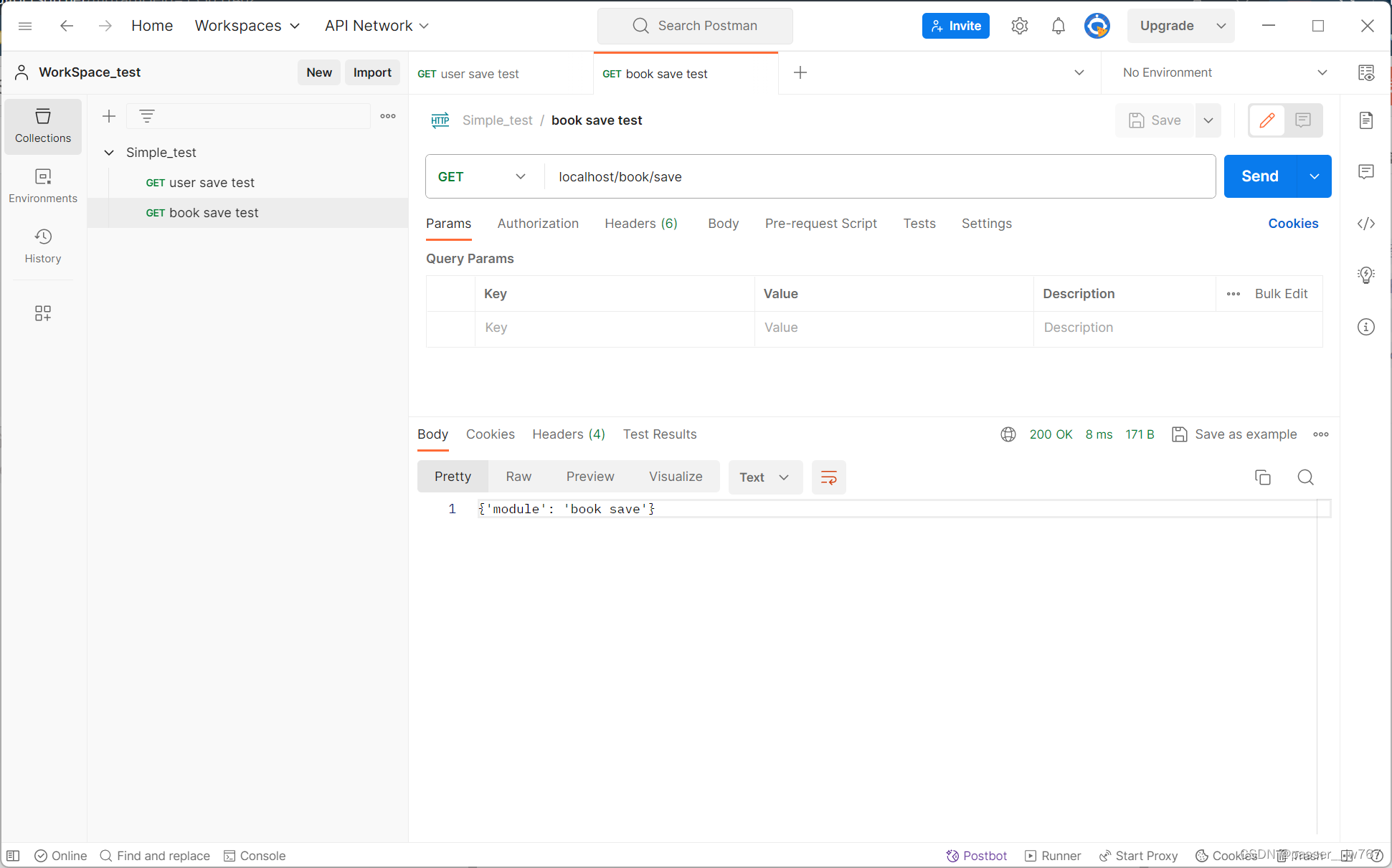This screenshot has width=1392, height=868.
Task: Open the Send options dropdown arrow
Action: click(x=1315, y=176)
